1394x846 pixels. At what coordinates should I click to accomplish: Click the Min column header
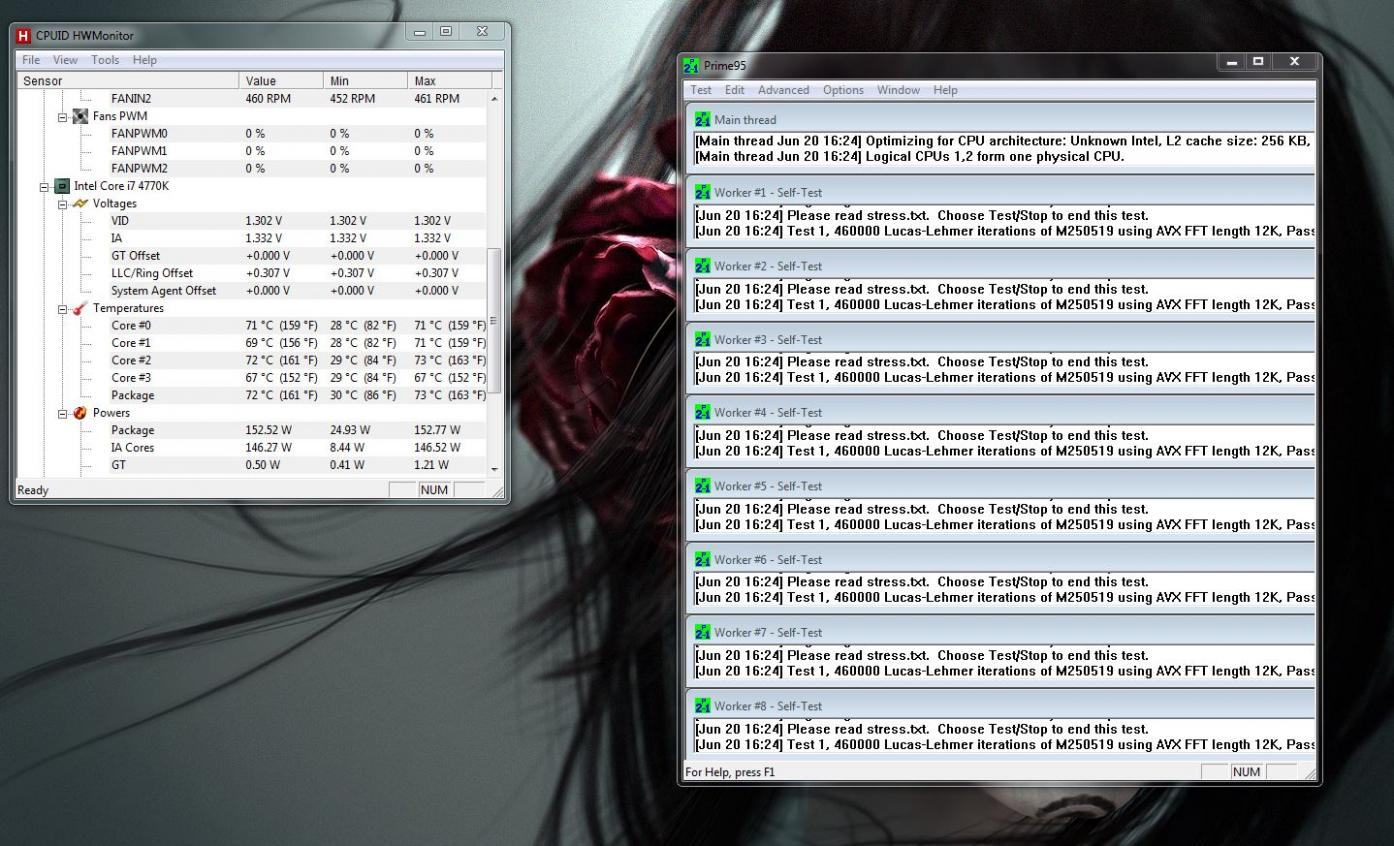pos(366,81)
